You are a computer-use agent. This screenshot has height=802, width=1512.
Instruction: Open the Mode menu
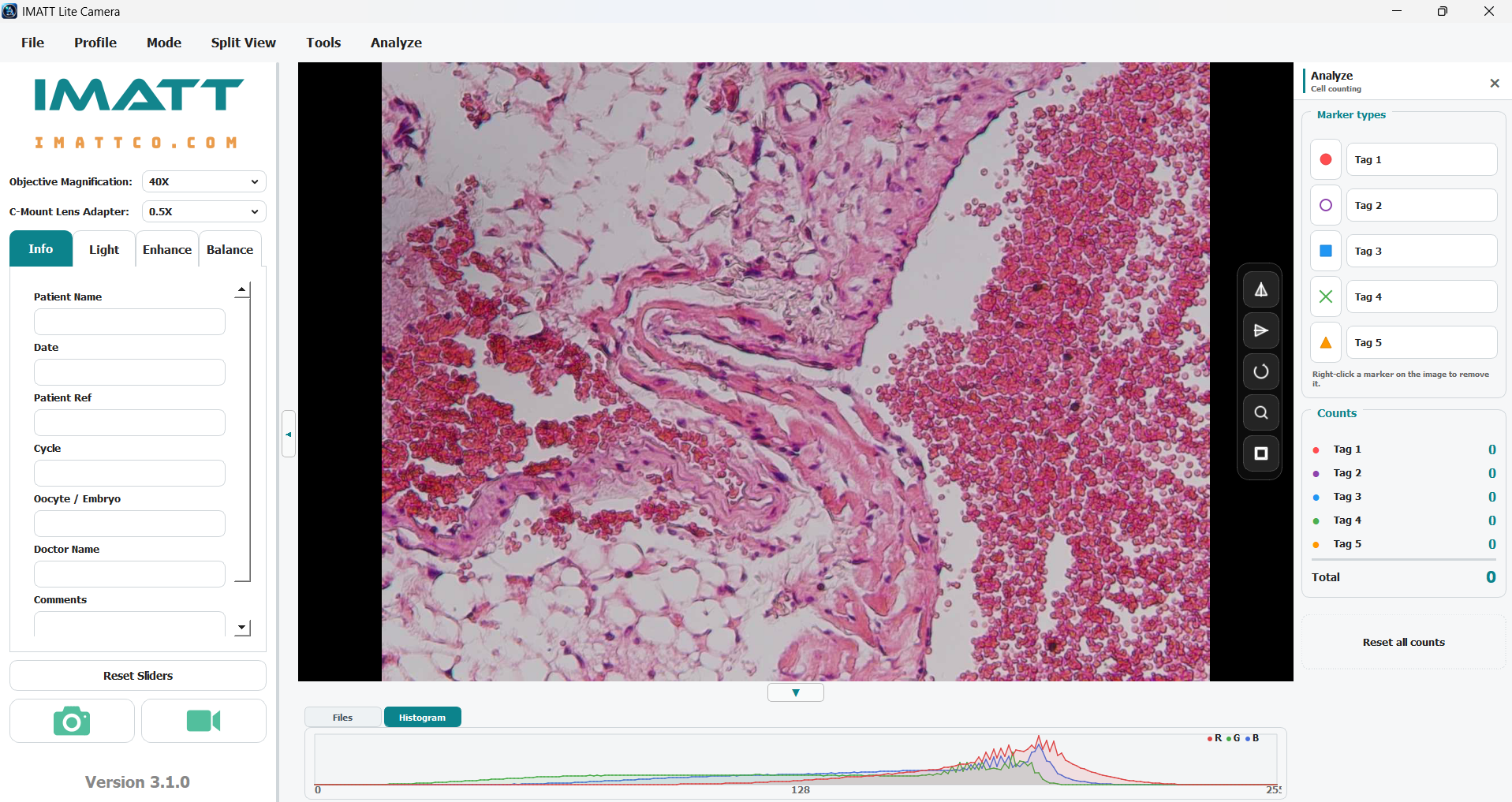point(164,43)
